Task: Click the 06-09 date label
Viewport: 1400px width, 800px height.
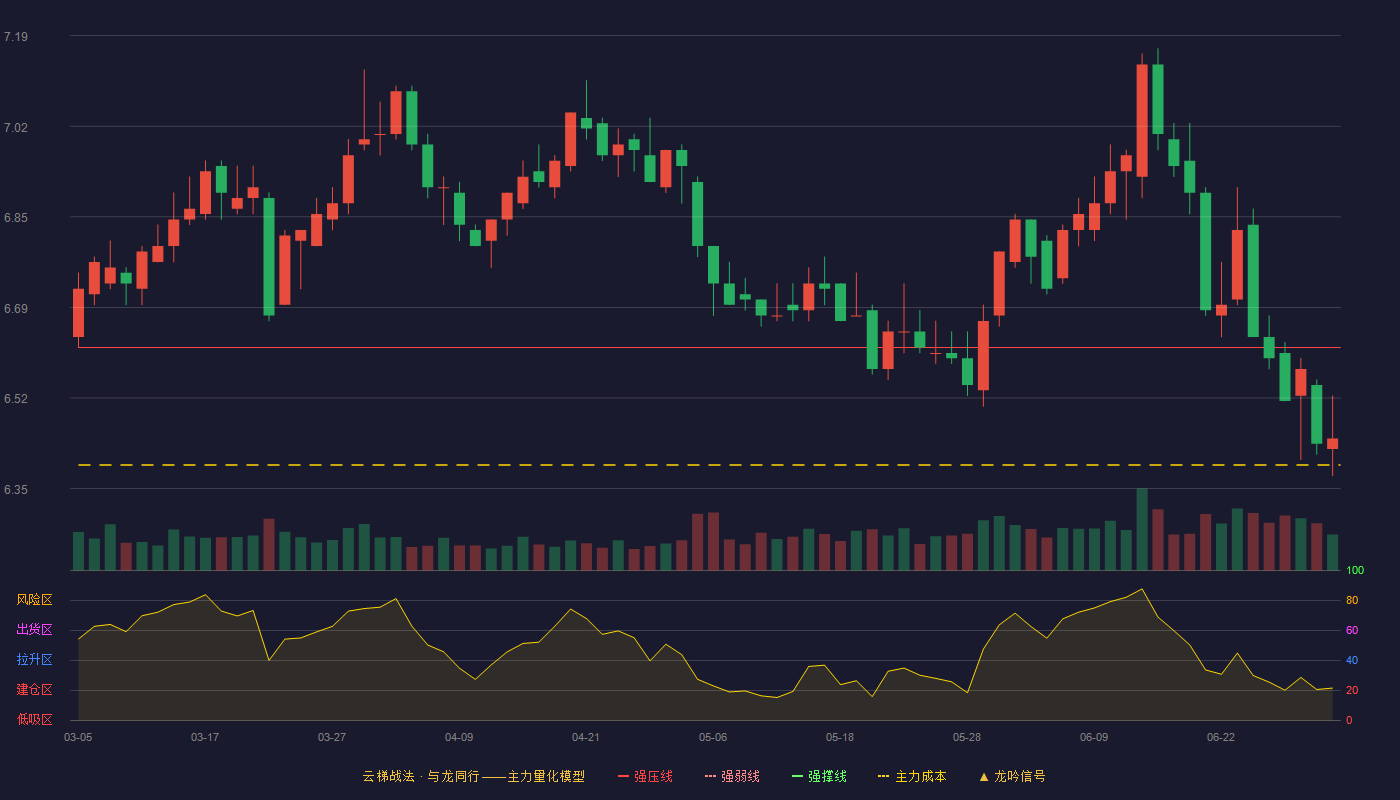Action: pos(1094,737)
